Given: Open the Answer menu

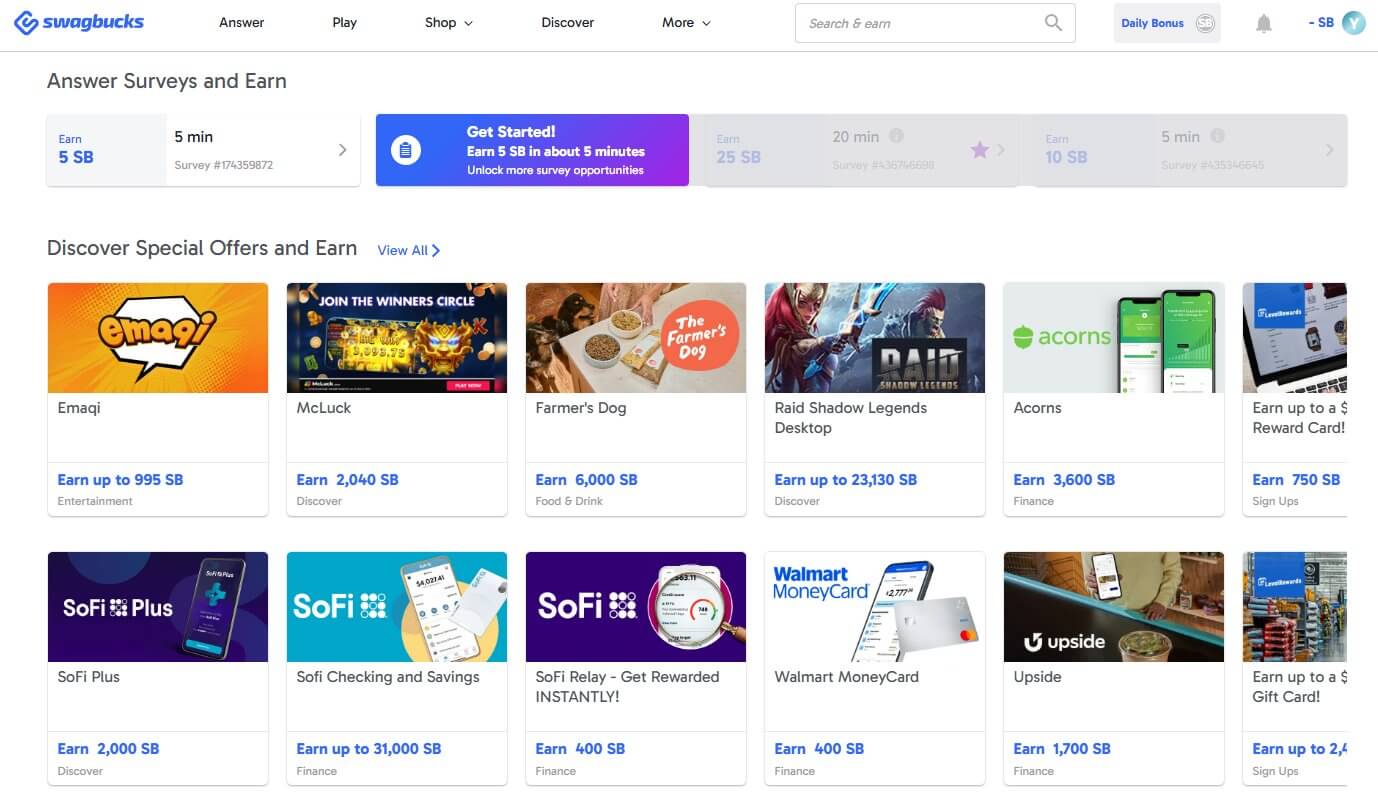Looking at the screenshot, I should (x=242, y=22).
